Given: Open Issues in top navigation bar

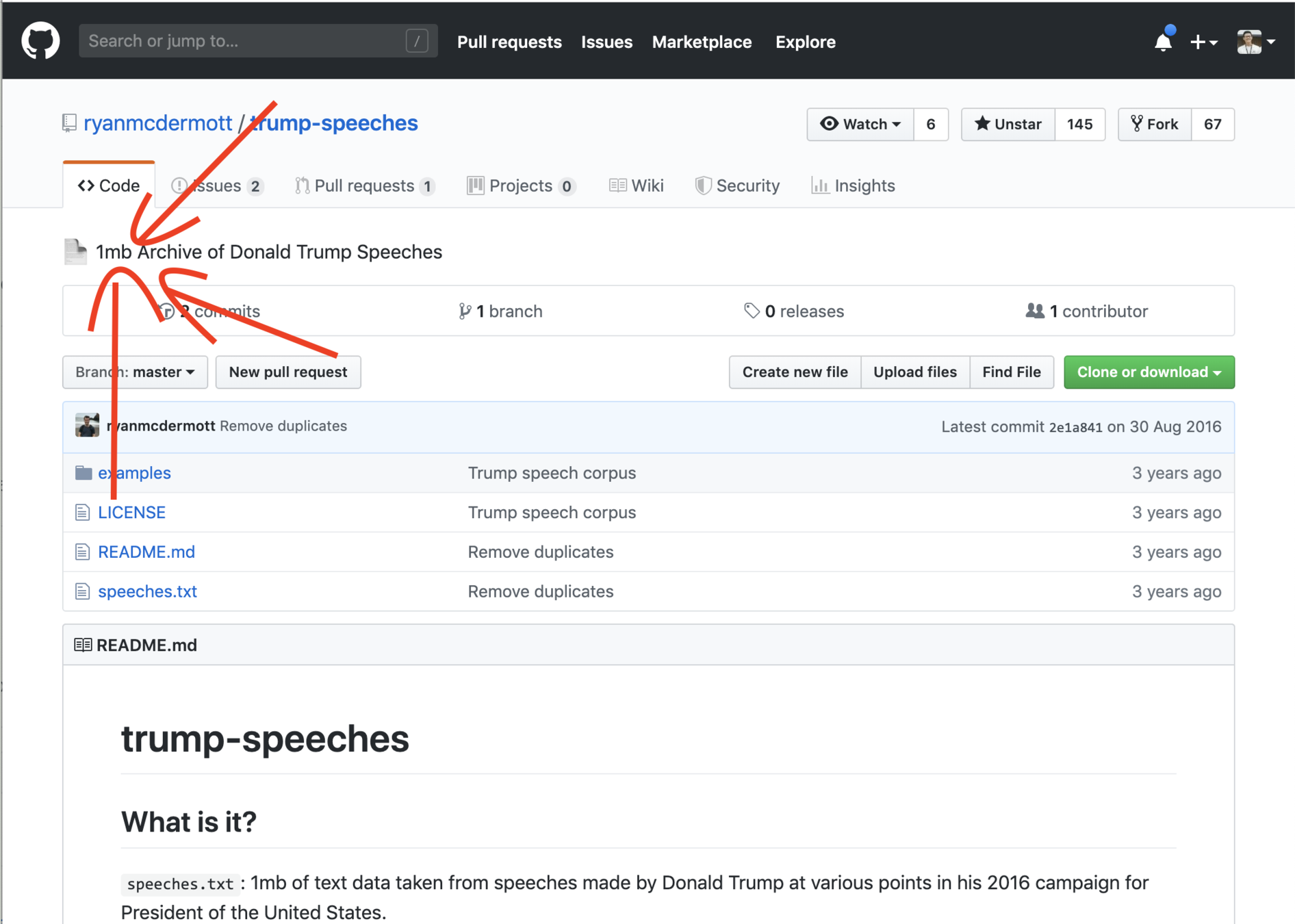Looking at the screenshot, I should 606,42.
